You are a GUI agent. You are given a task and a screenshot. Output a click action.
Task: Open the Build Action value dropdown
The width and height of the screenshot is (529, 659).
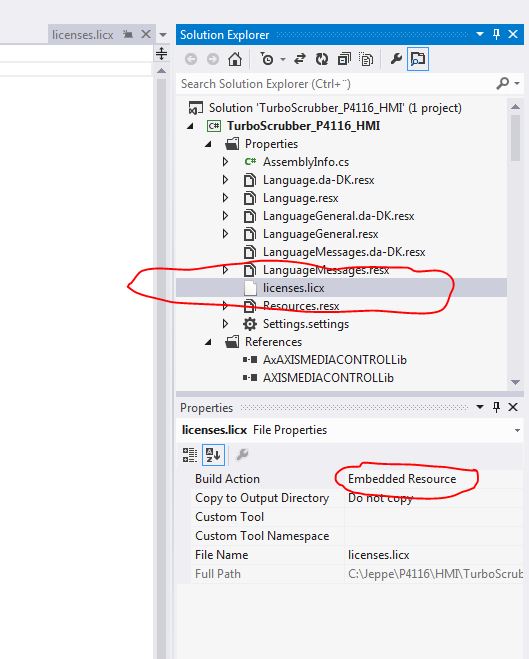click(x=433, y=479)
